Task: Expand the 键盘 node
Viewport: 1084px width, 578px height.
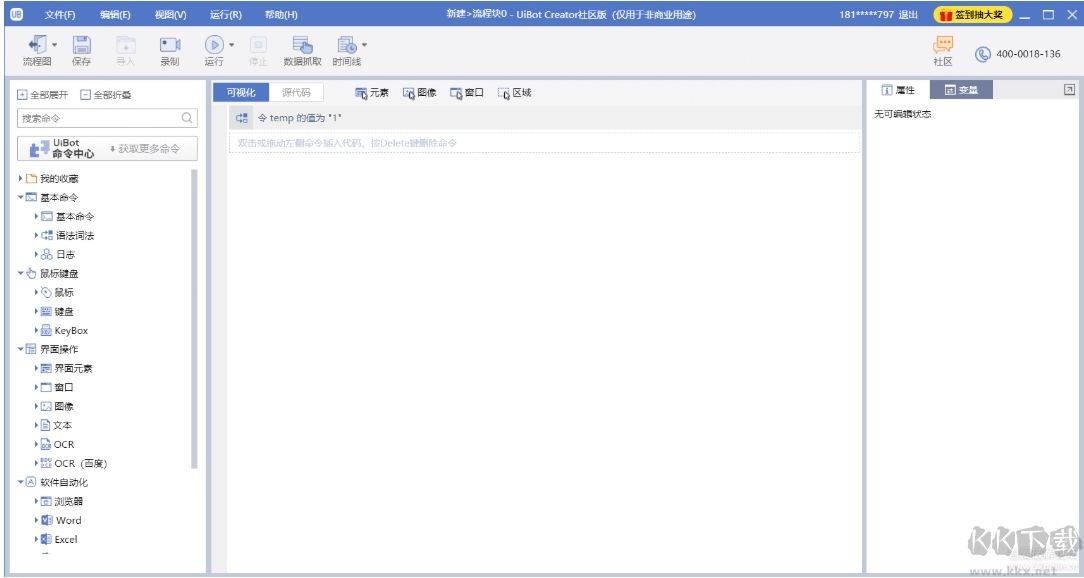Action: pyautogui.click(x=37, y=311)
